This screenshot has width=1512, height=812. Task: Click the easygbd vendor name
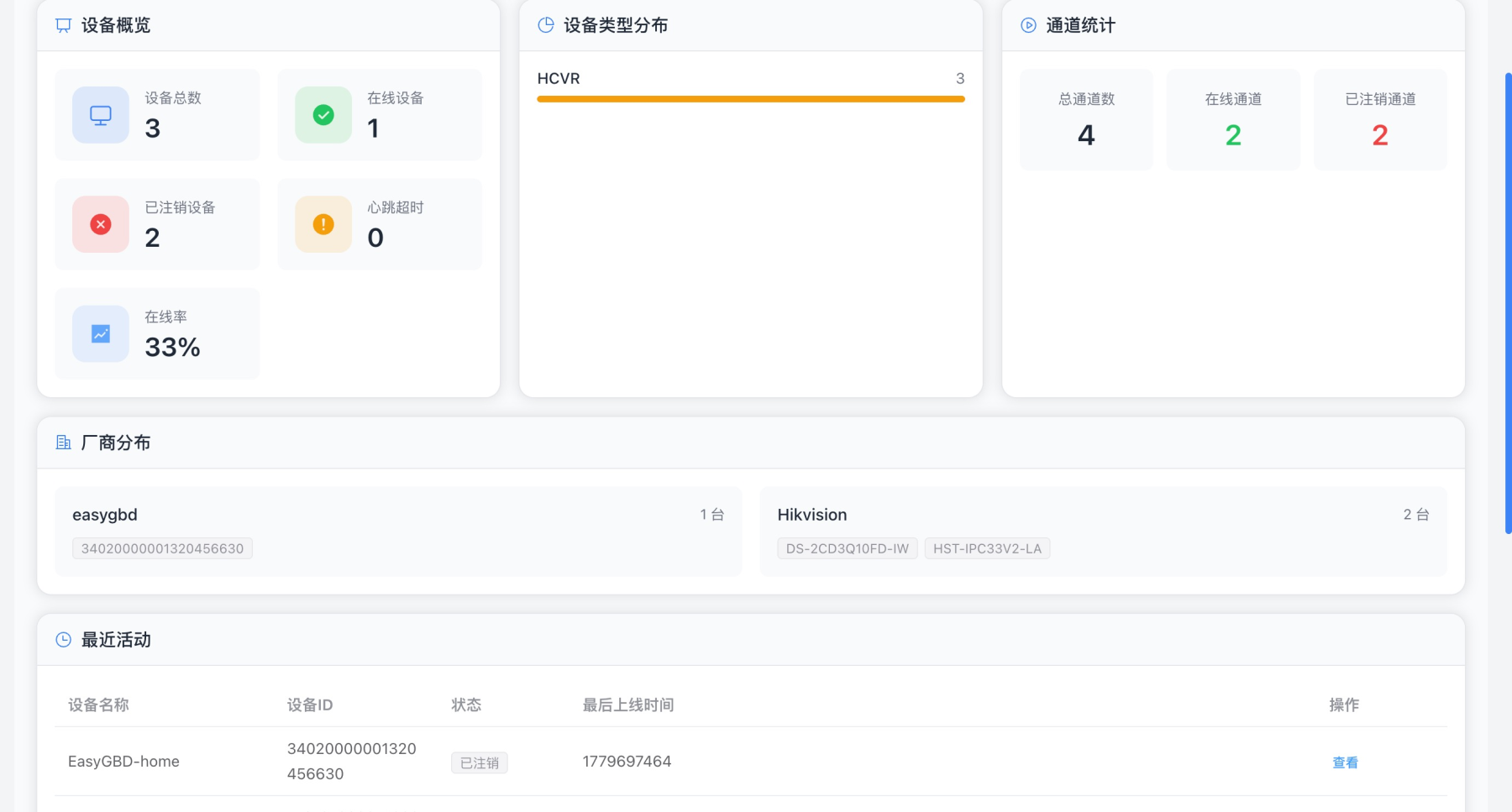coord(105,515)
